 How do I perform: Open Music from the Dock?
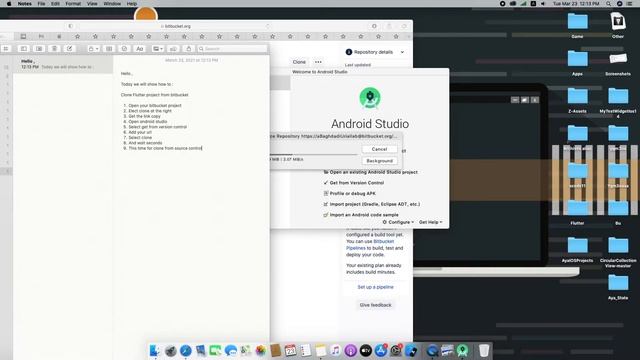click(336, 350)
